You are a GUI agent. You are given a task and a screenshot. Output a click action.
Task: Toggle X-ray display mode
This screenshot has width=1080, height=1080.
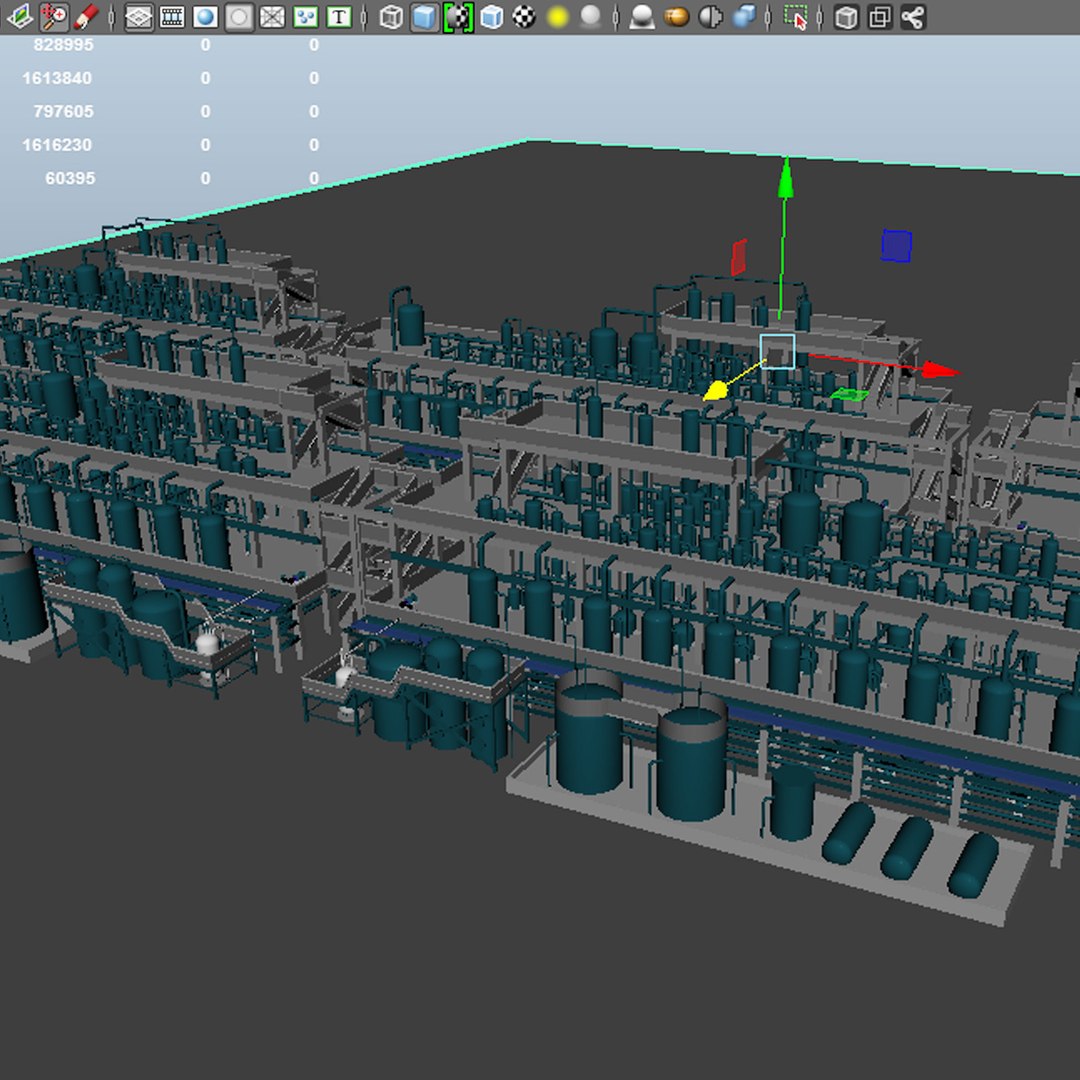[x=846, y=17]
